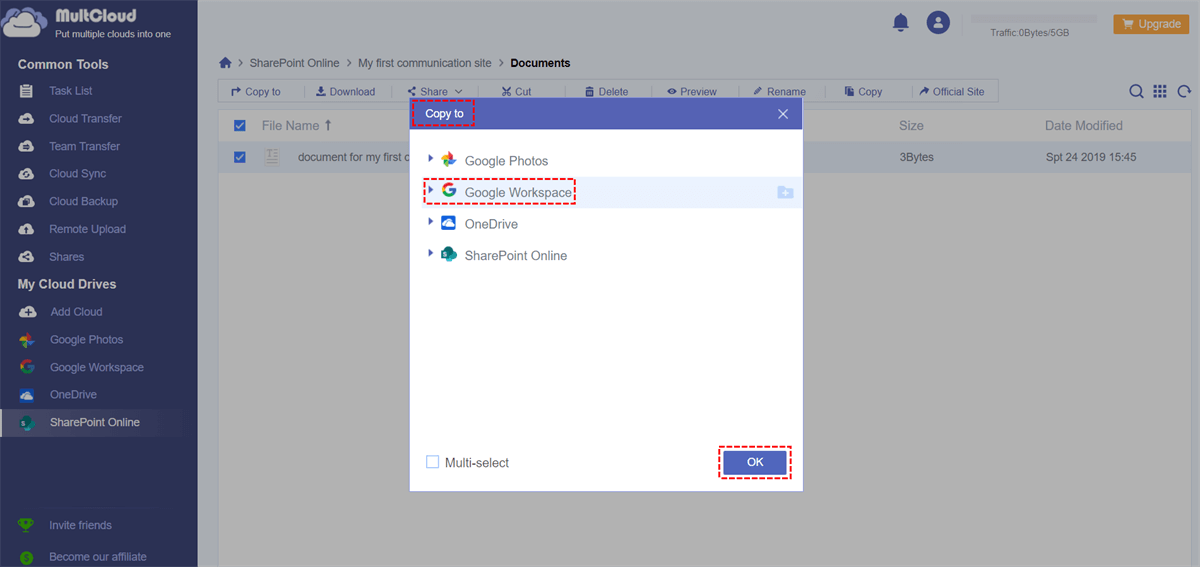Uncheck the document file row checkbox
Viewport: 1200px width, 567px height.
coord(239,157)
